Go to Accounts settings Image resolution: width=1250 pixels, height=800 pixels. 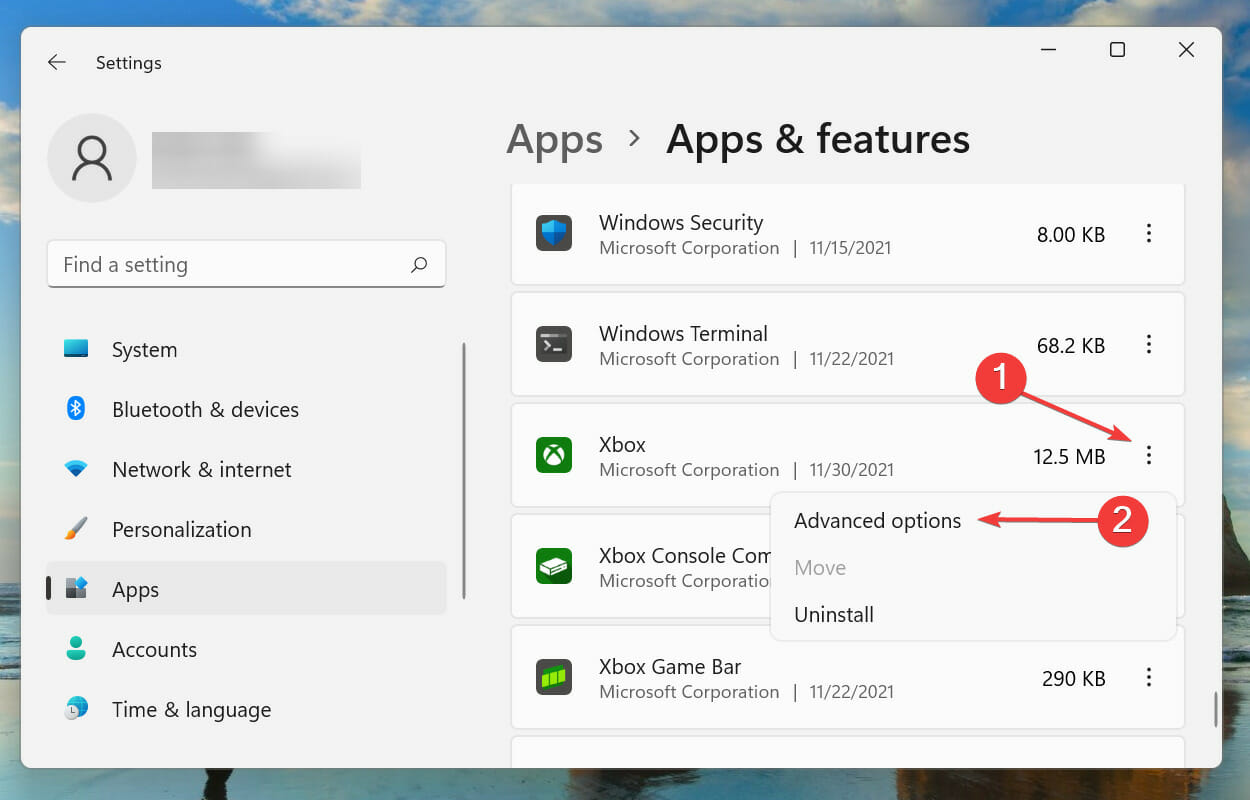pos(154,649)
